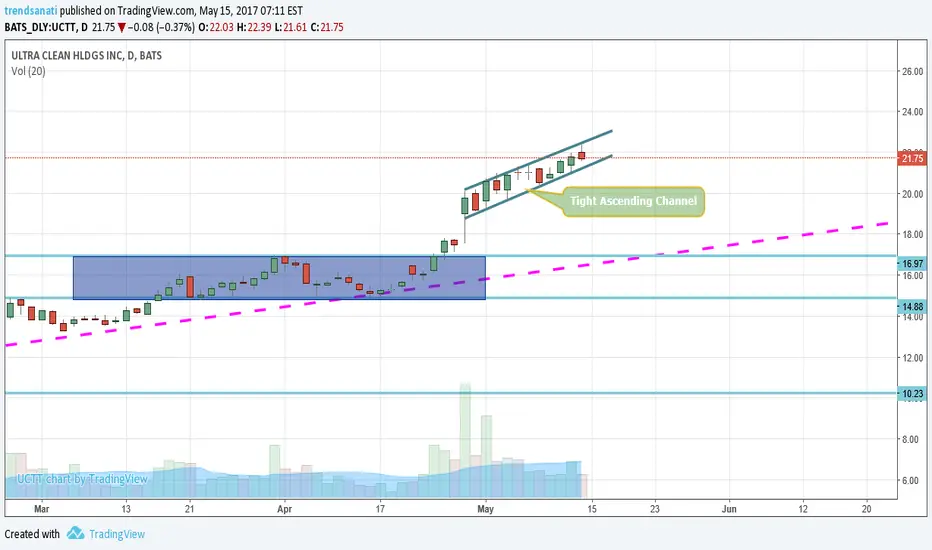Click the Apr date axis label
The image size is (932, 550).
click(x=285, y=509)
